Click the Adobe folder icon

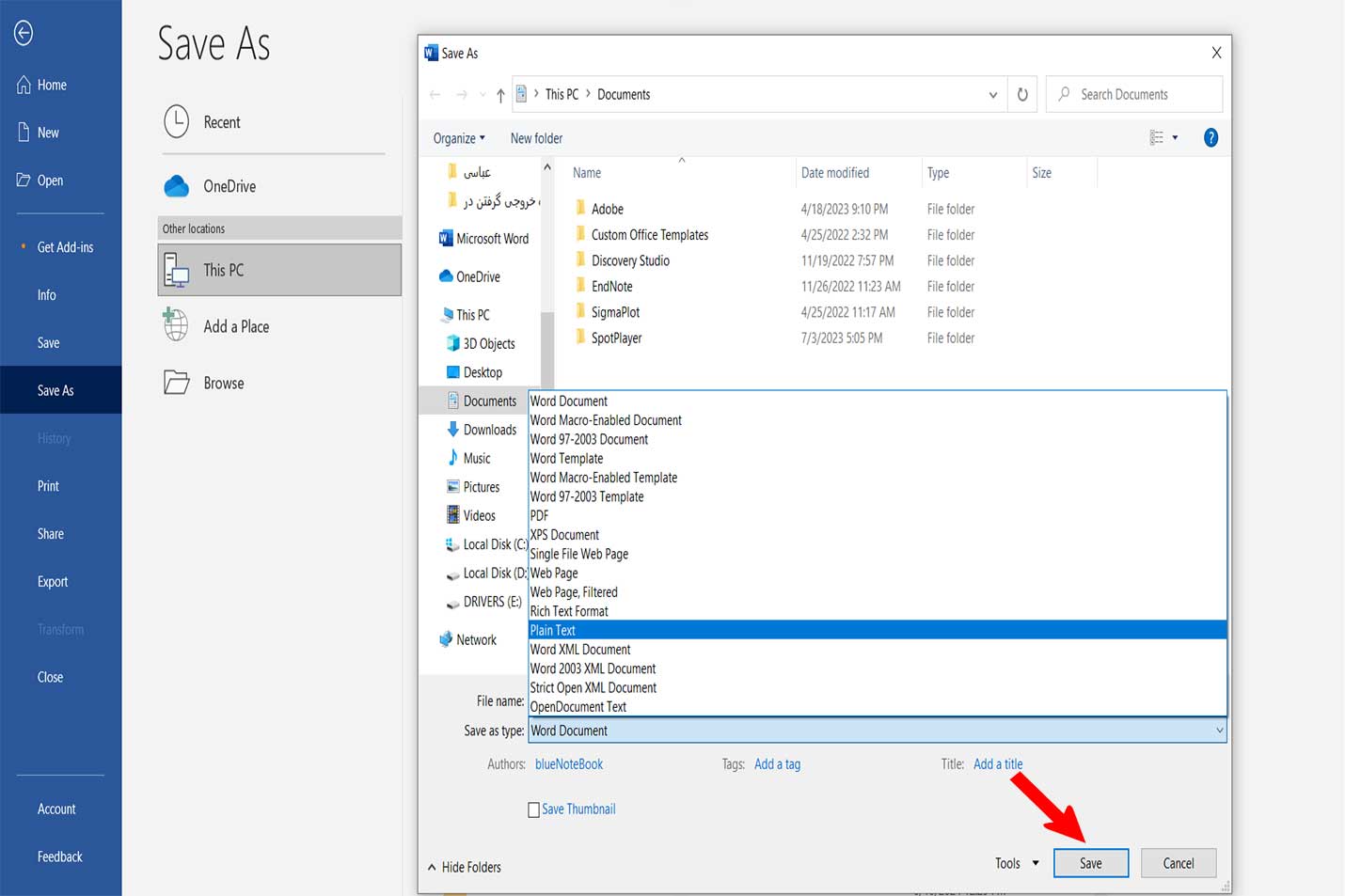point(580,208)
